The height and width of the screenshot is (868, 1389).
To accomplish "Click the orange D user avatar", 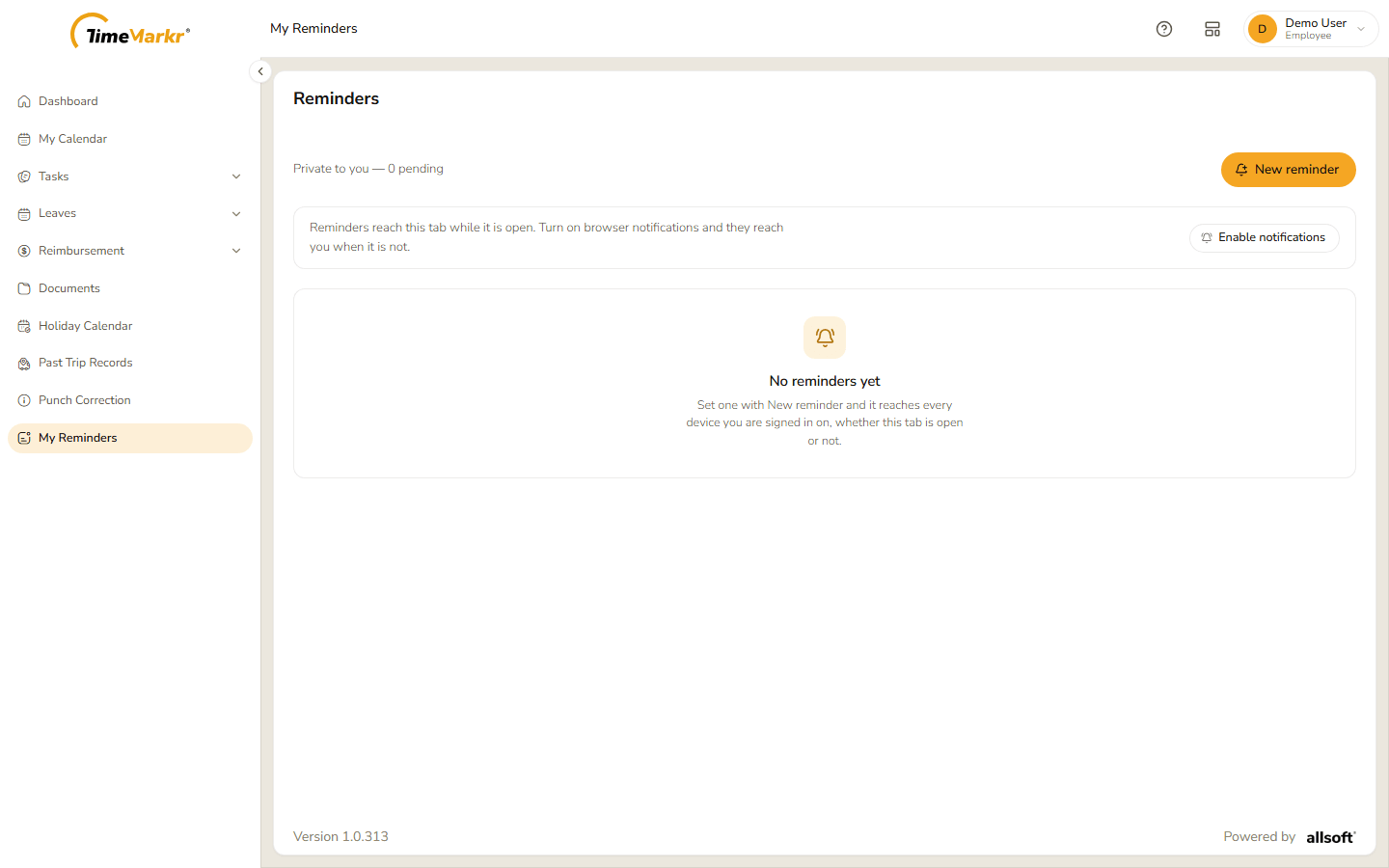I will [1262, 29].
